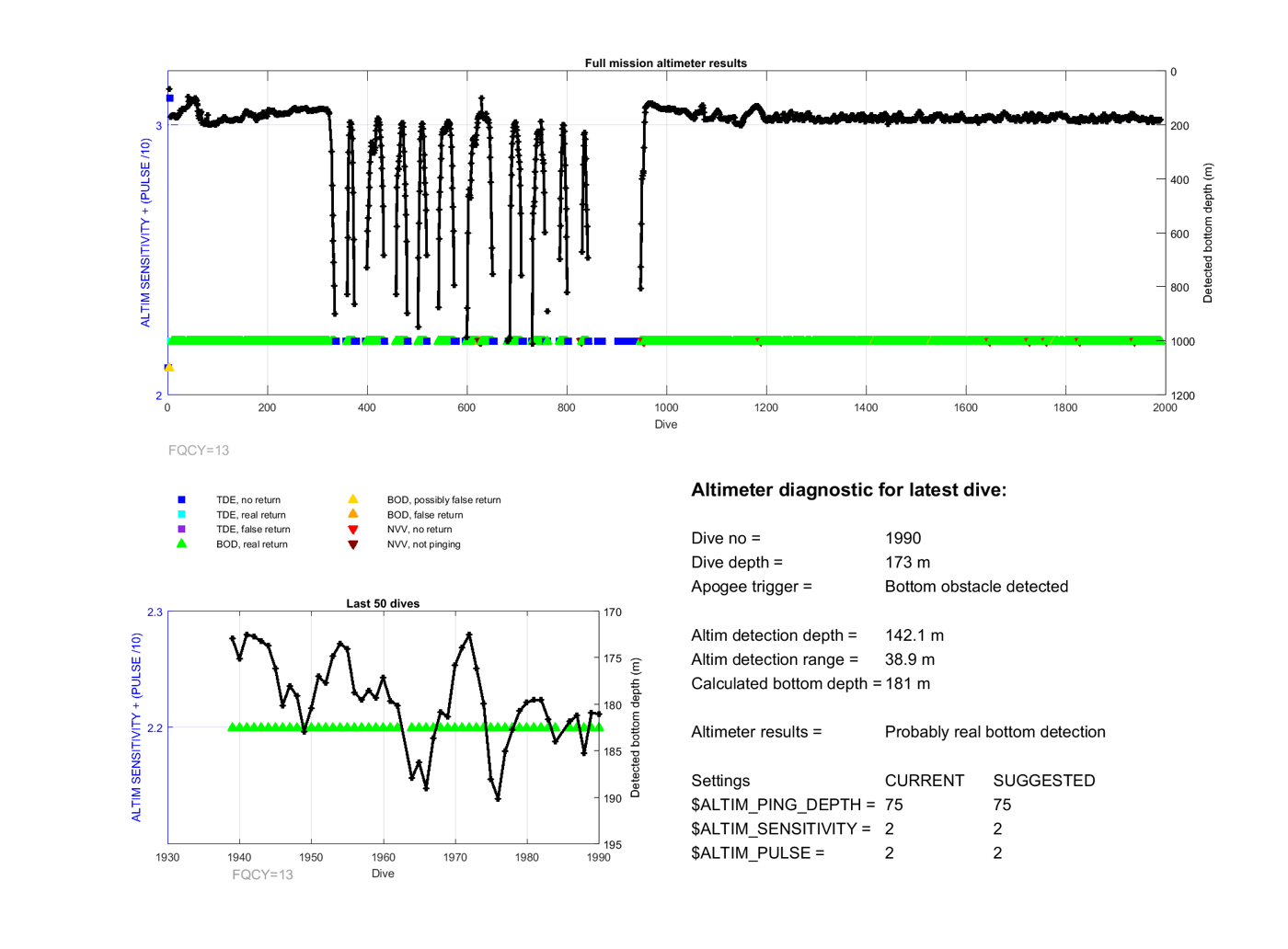Click the 'SUGGESTED' column header
This screenshot has width=1288, height=949.
pos(1044,781)
